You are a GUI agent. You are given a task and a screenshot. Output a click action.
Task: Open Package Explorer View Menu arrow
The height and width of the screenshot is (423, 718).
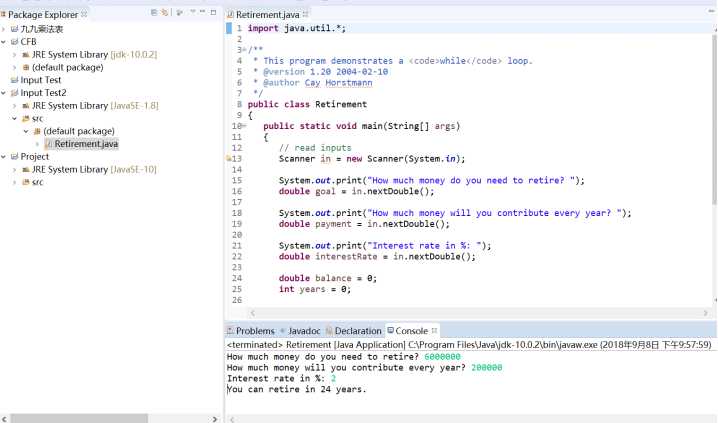click(193, 12)
